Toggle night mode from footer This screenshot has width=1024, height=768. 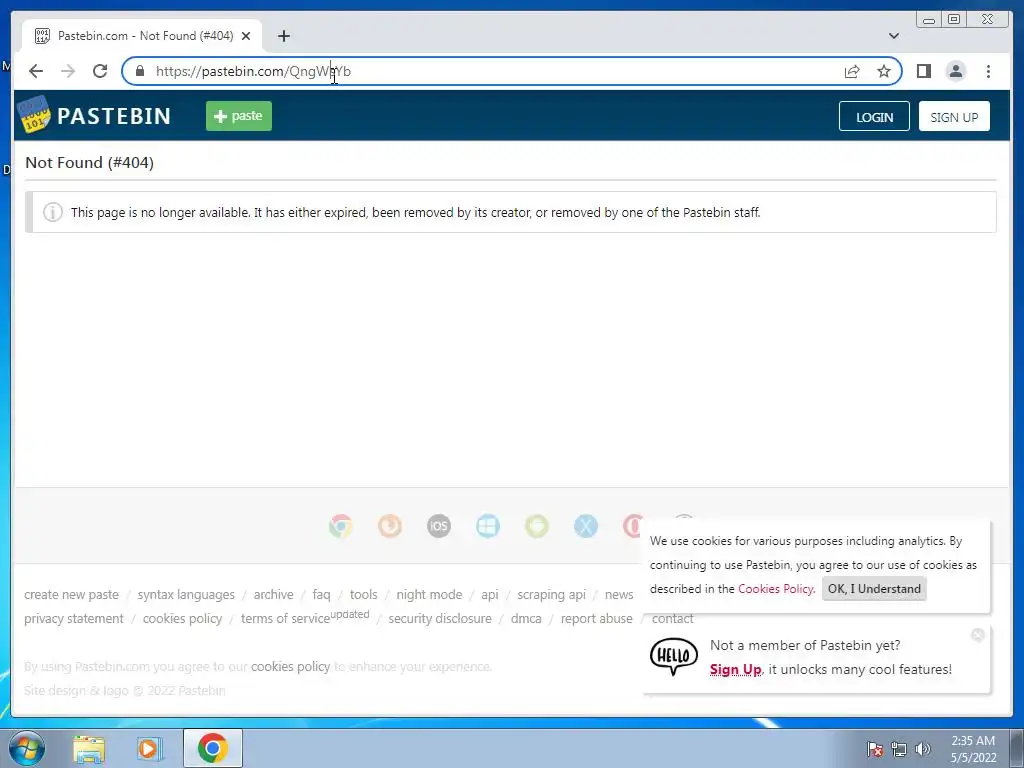[x=429, y=594]
